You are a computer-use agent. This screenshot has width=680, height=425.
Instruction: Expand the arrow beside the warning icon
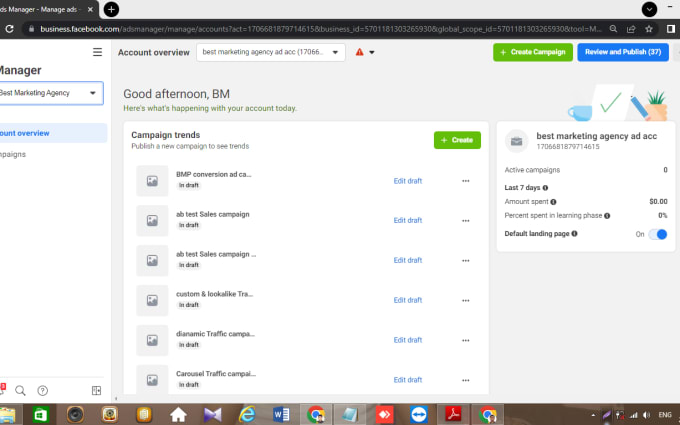pyautogui.click(x=372, y=52)
